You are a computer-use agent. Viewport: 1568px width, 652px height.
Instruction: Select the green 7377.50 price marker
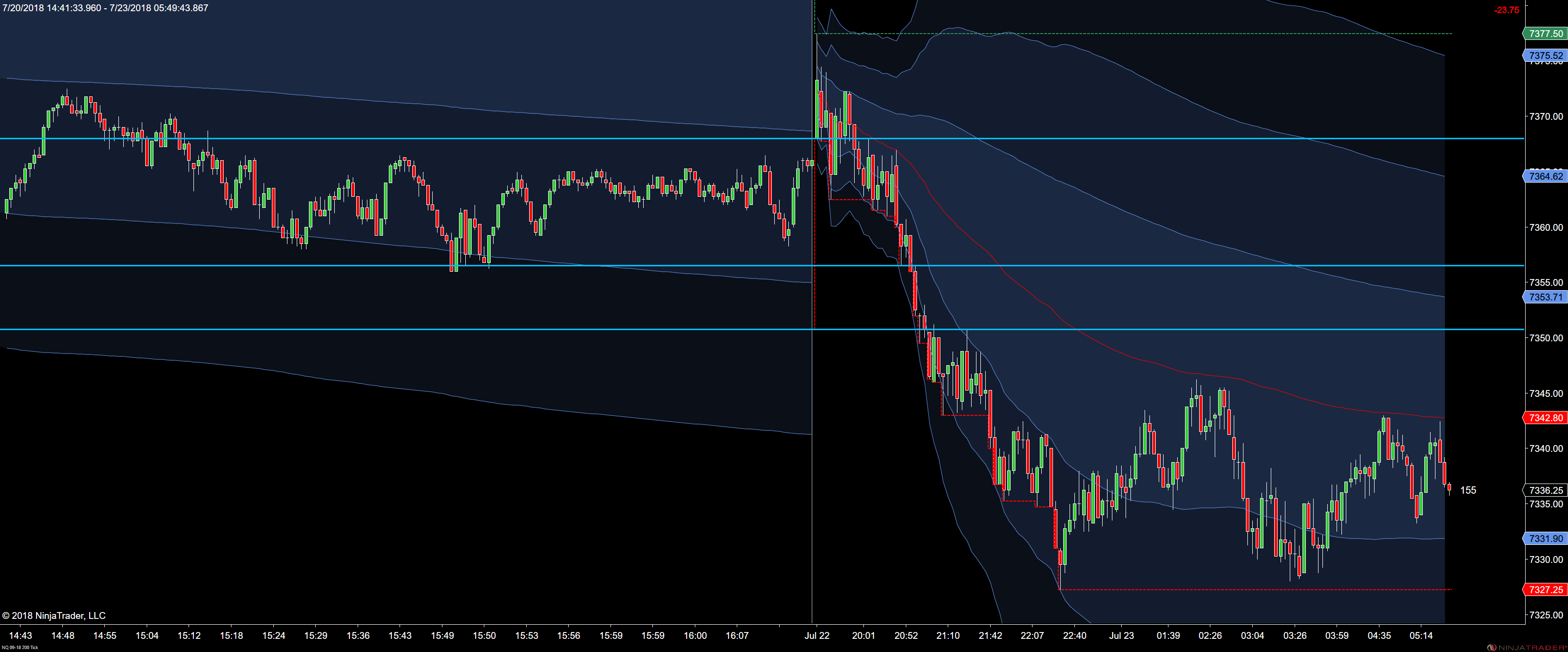tap(1545, 34)
